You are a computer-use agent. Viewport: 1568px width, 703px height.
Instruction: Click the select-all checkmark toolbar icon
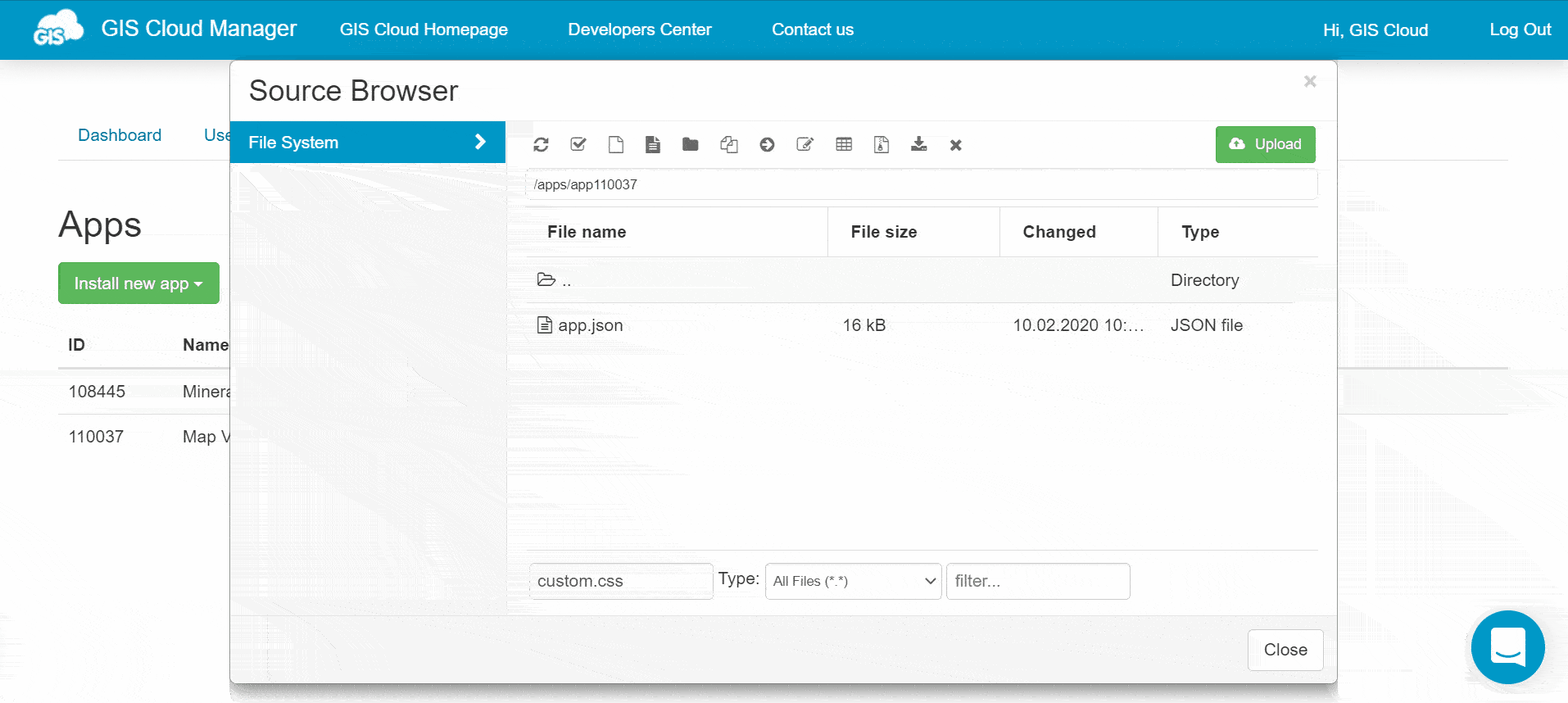578,145
